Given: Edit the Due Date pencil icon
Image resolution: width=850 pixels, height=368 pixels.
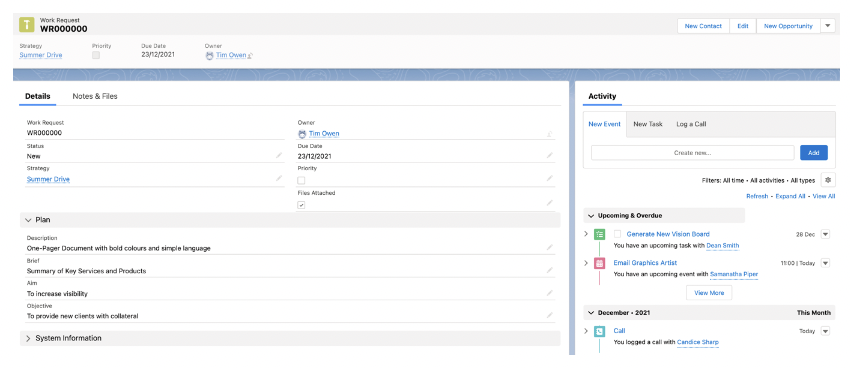Looking at the screenshot, I should 550,156.
